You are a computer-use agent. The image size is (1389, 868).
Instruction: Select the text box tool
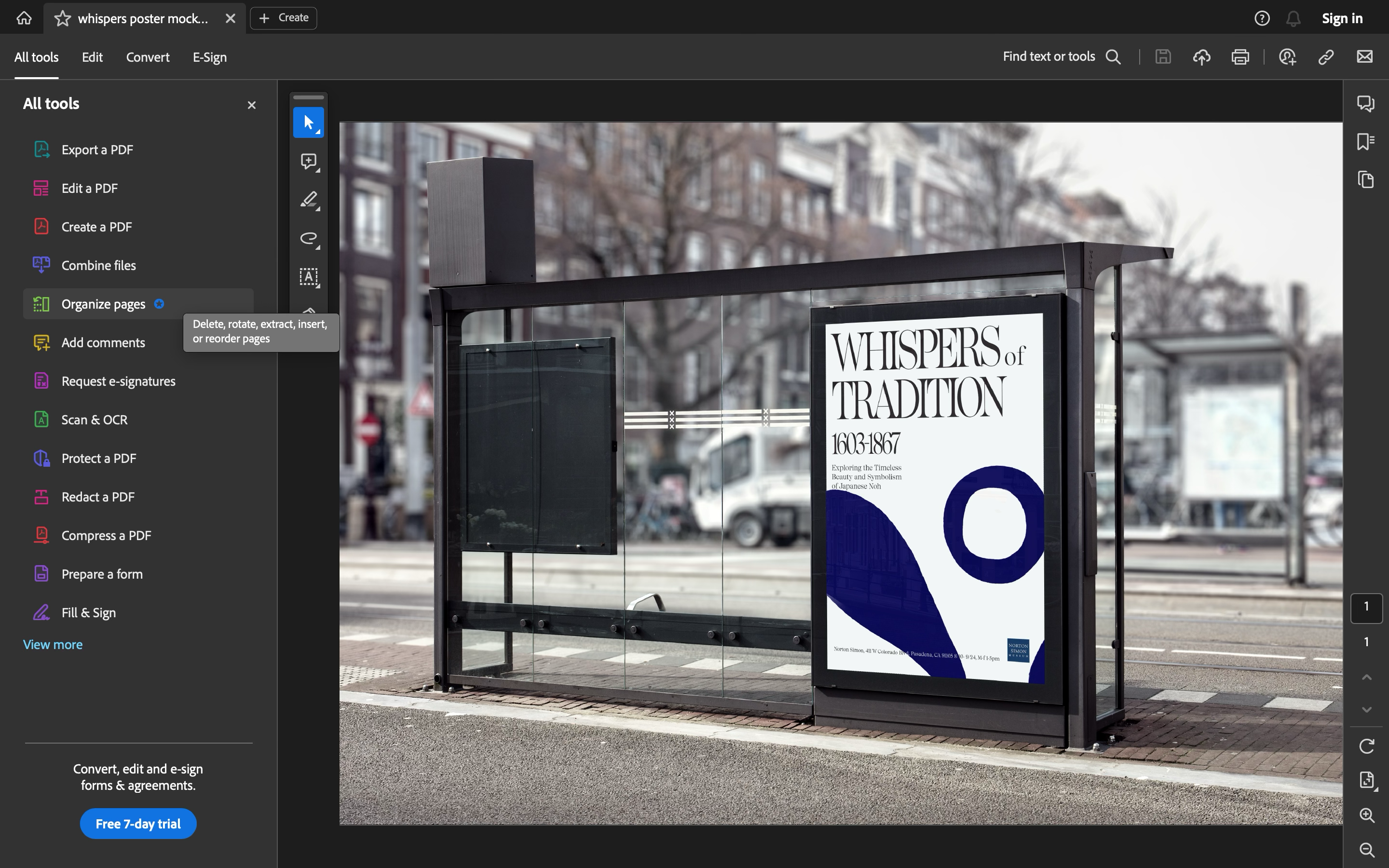click(x=308, y=277)
